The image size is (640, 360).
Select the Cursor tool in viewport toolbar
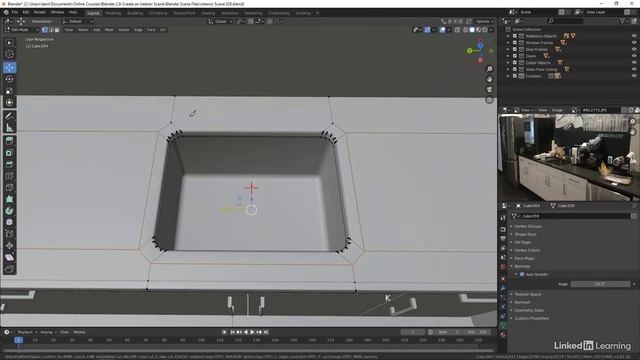(9, 54)
